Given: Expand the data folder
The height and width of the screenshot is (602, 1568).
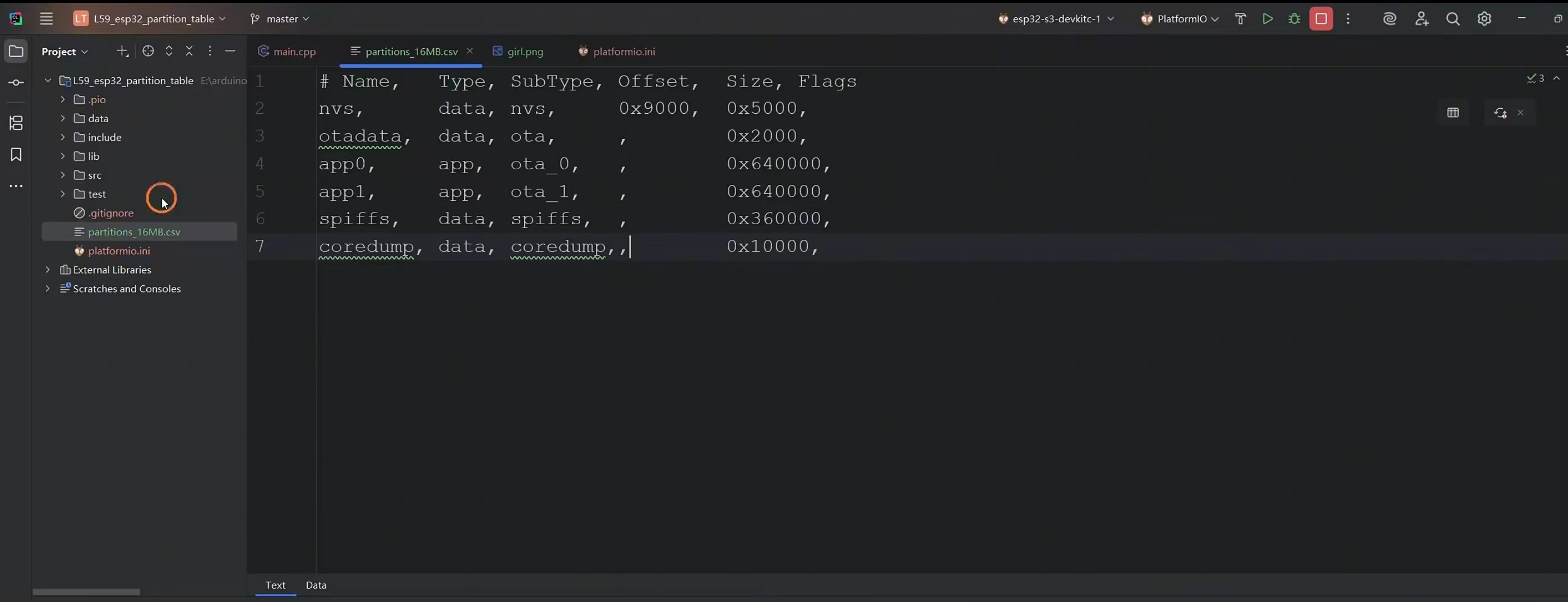Looking at the screenshot, I should click(63, 118).
